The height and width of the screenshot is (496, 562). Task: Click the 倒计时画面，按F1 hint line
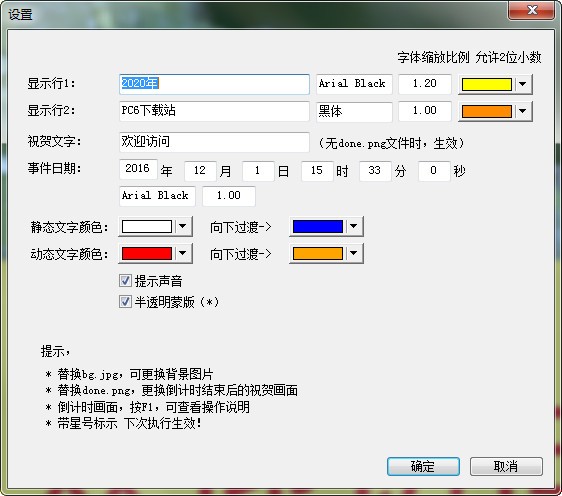click(147, 407)
